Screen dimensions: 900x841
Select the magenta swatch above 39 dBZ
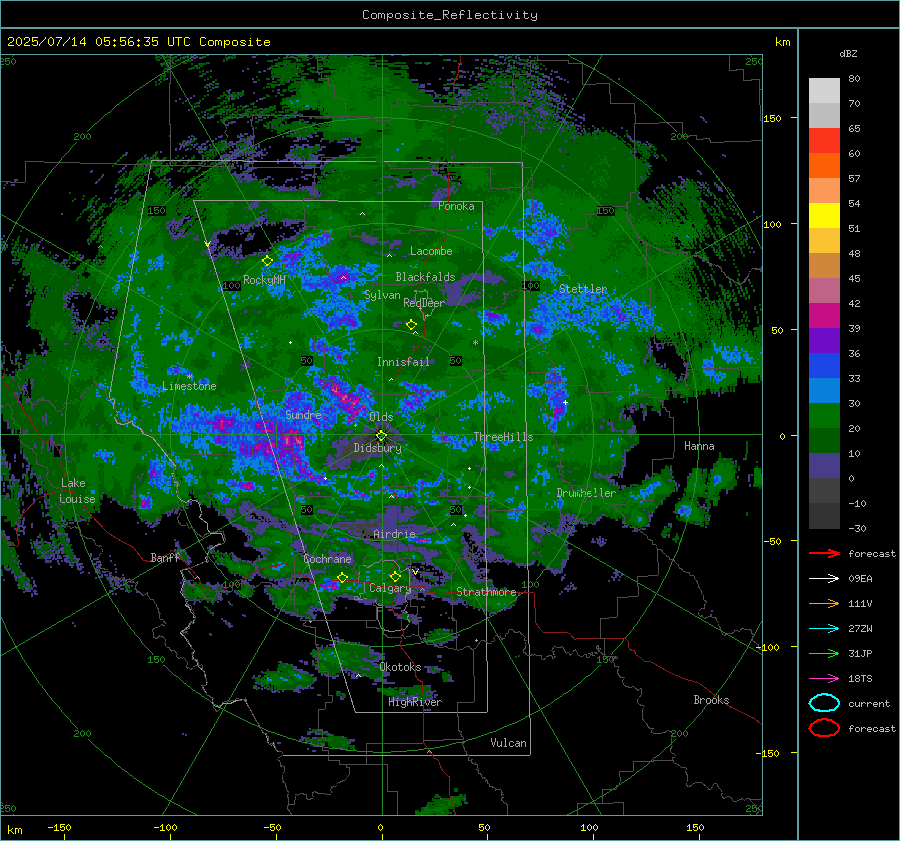point(824,316)
